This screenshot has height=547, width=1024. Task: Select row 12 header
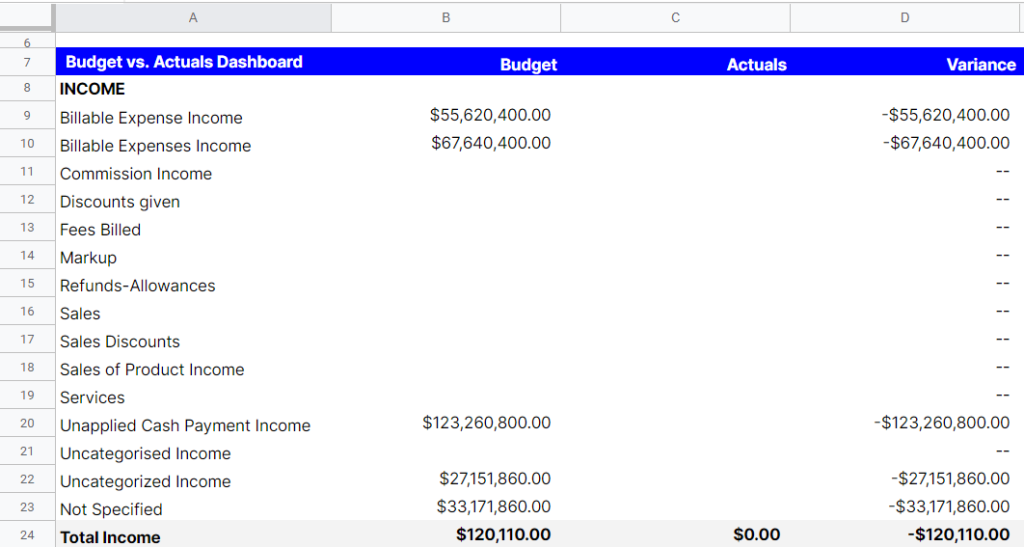point(27,200)
